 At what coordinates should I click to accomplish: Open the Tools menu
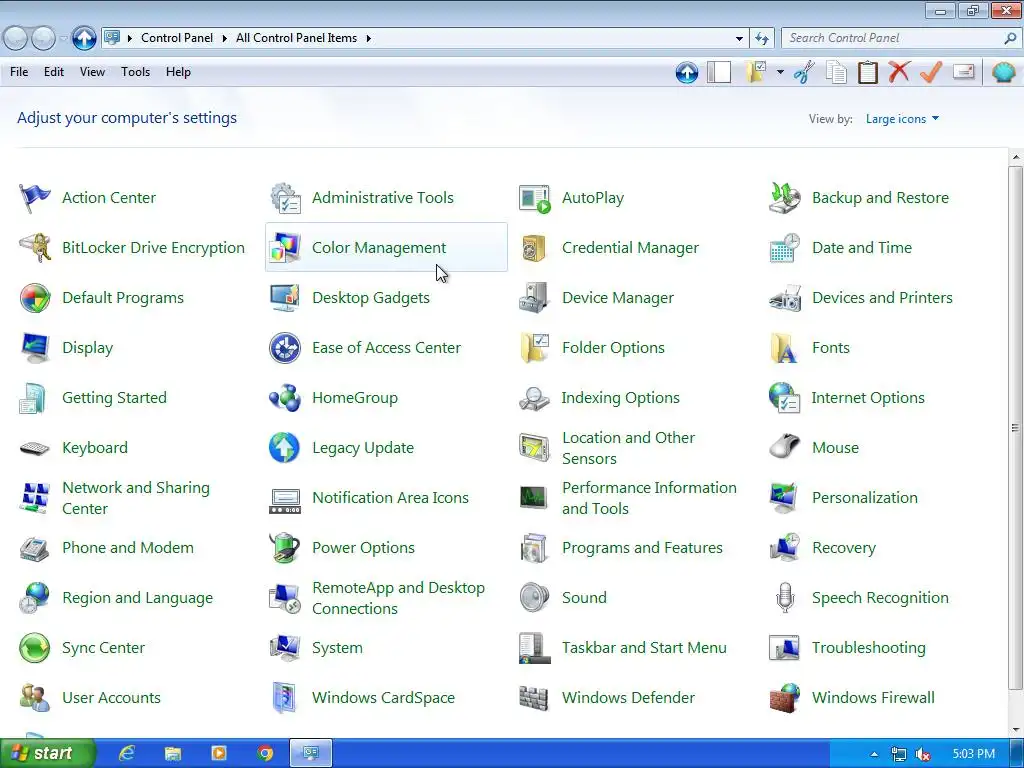pyautogui.click(x=135, y=72)
